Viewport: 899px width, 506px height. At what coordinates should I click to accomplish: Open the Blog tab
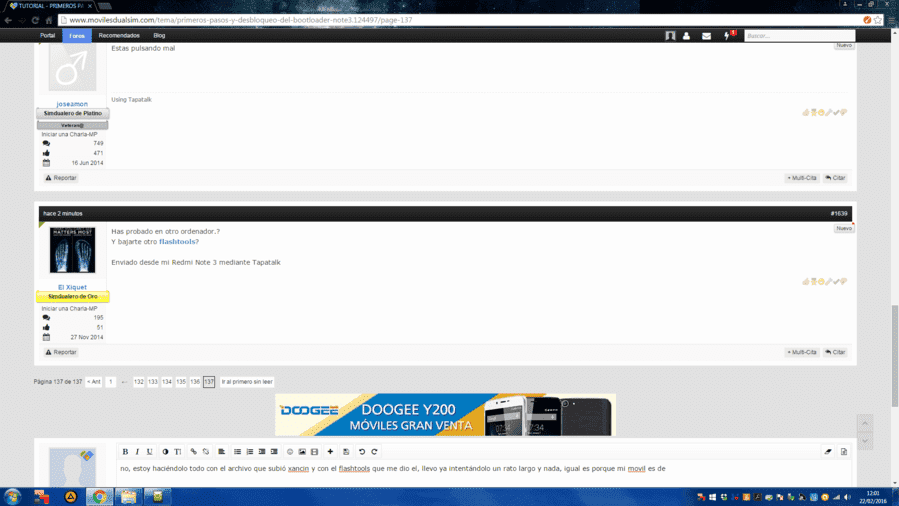pos(159,36)
